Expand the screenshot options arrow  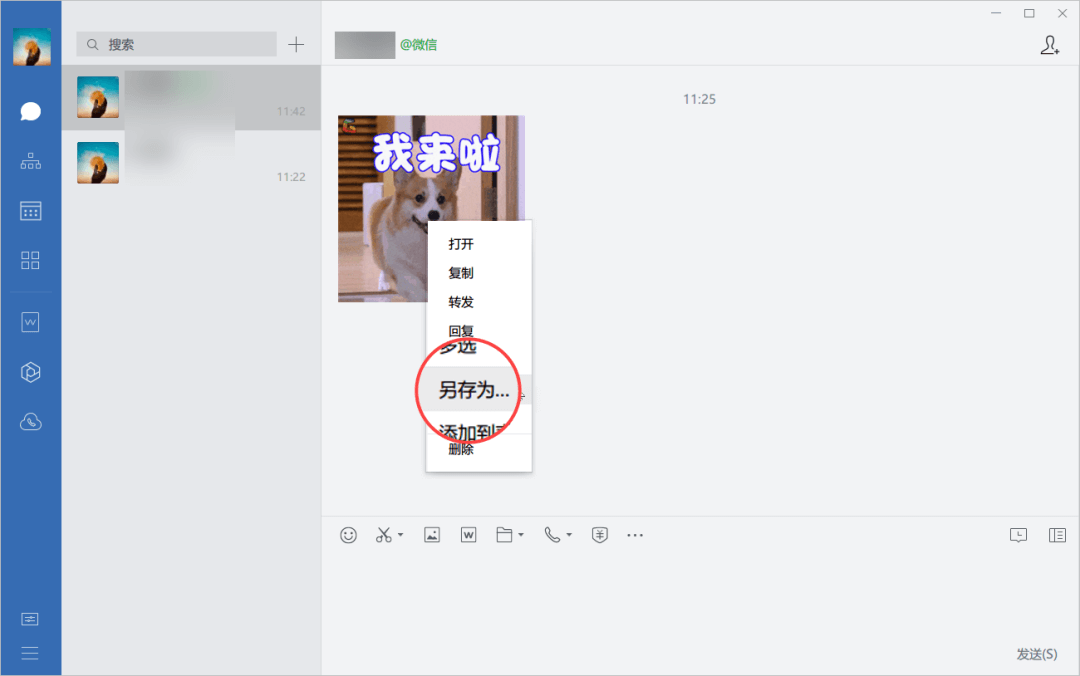click(x=400, y=535)
